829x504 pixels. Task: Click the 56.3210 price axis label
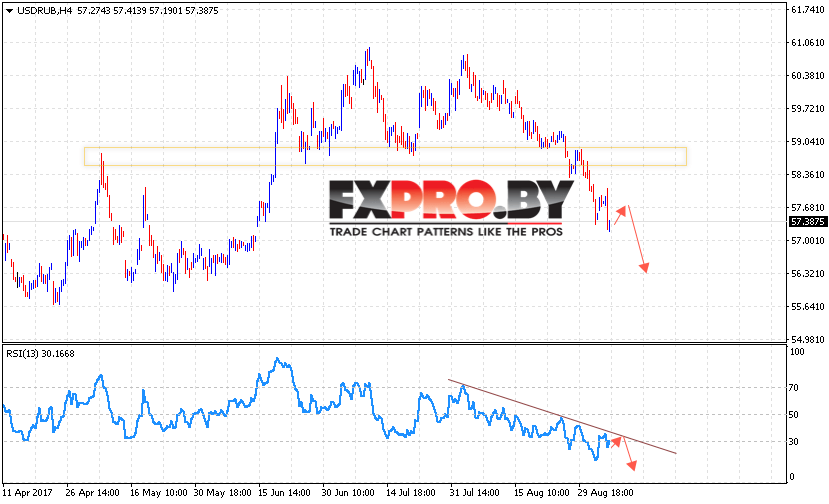(x=807, y=273)
